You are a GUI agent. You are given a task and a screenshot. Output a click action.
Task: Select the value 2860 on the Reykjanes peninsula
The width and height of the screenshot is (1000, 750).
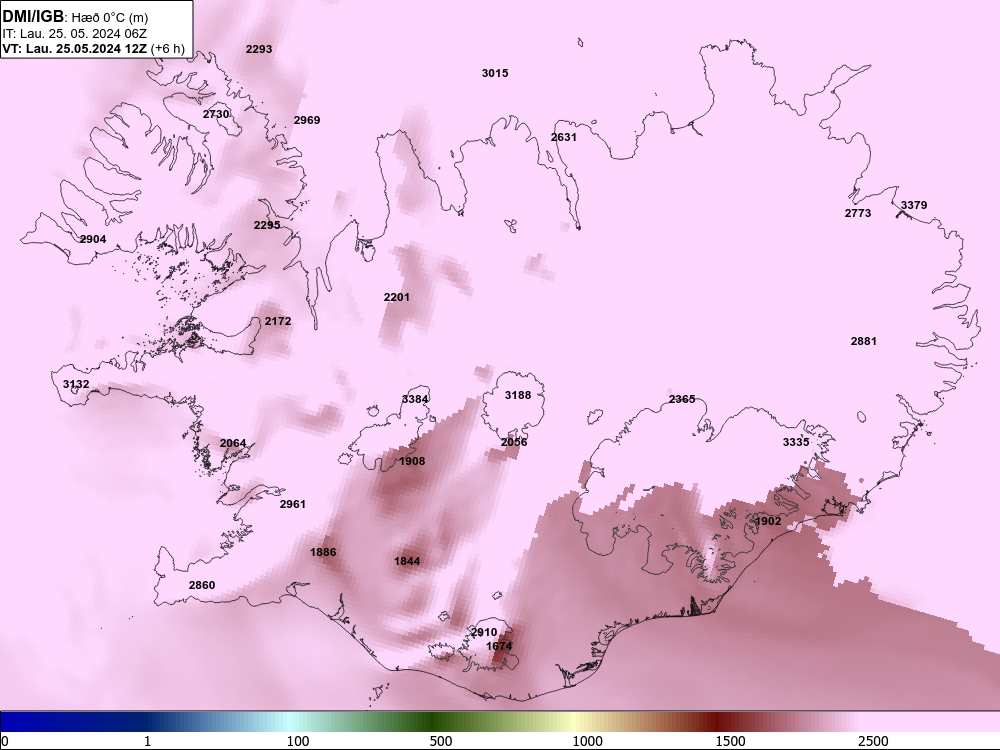(202, 585)
